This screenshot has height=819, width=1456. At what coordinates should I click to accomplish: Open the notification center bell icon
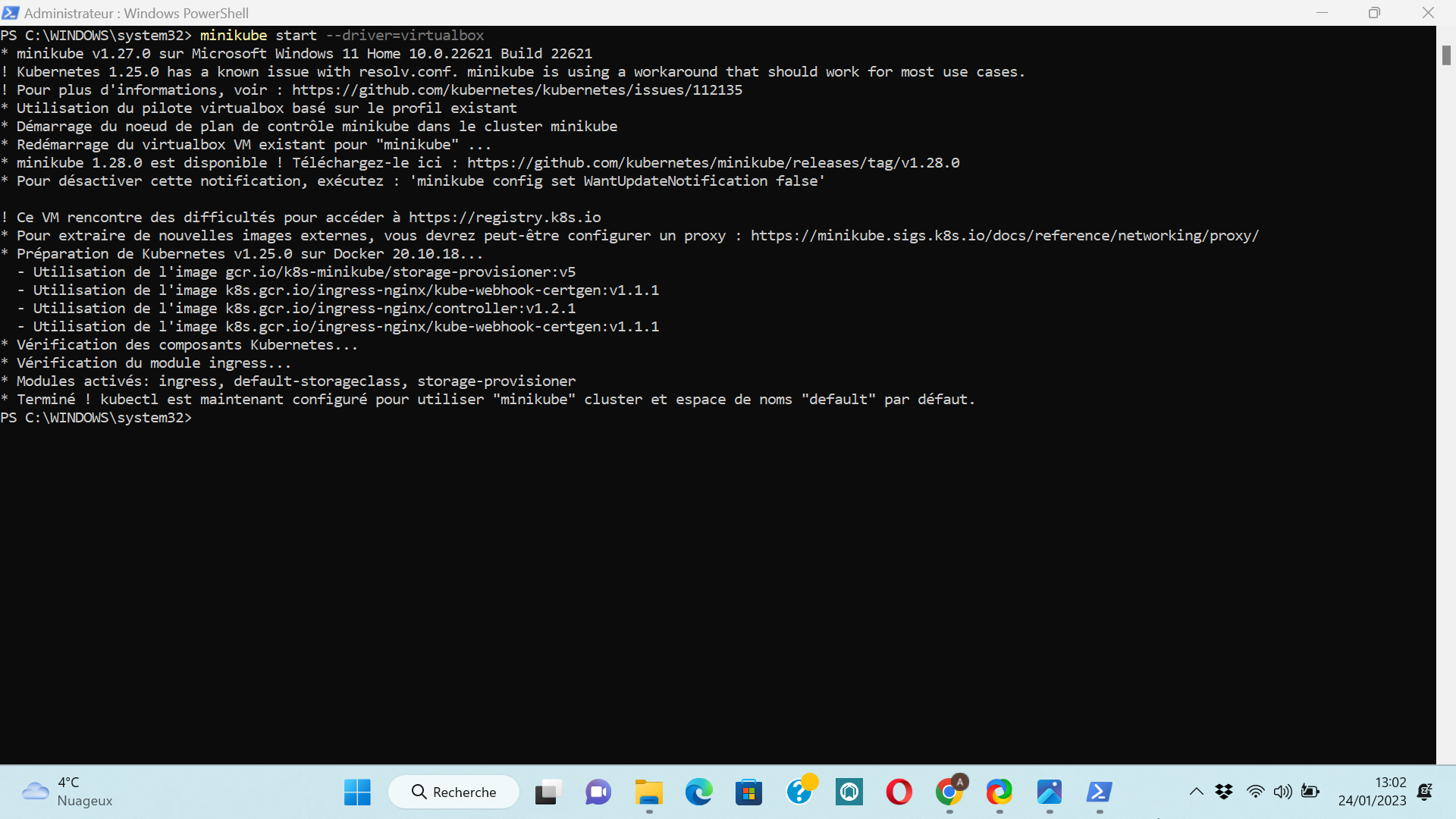pyautogui.click(x=1425, y=792)
